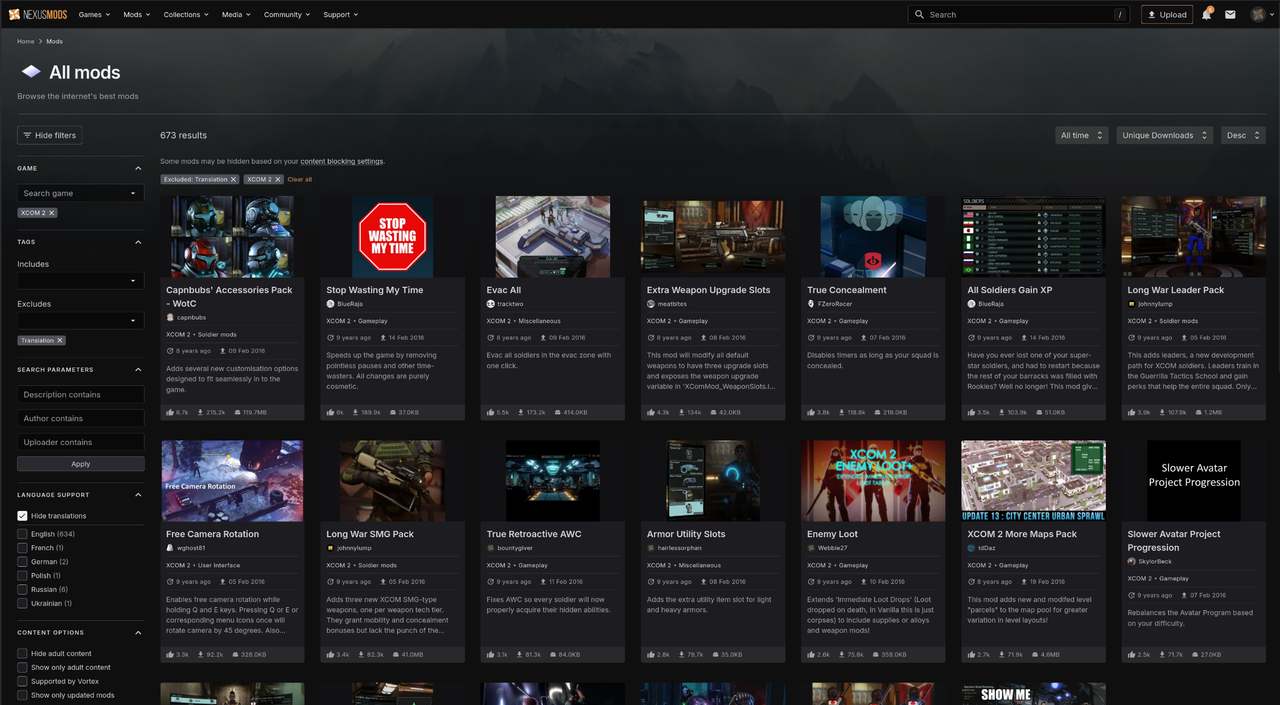Click download count icon on True Concealment card

tap(842, 412)
